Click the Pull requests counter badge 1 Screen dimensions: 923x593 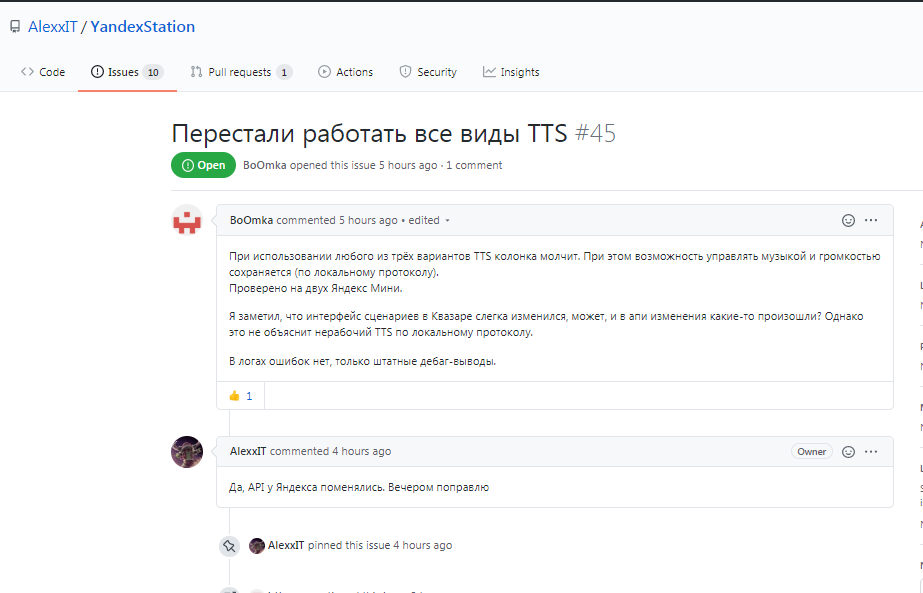(x=284, y=72)
